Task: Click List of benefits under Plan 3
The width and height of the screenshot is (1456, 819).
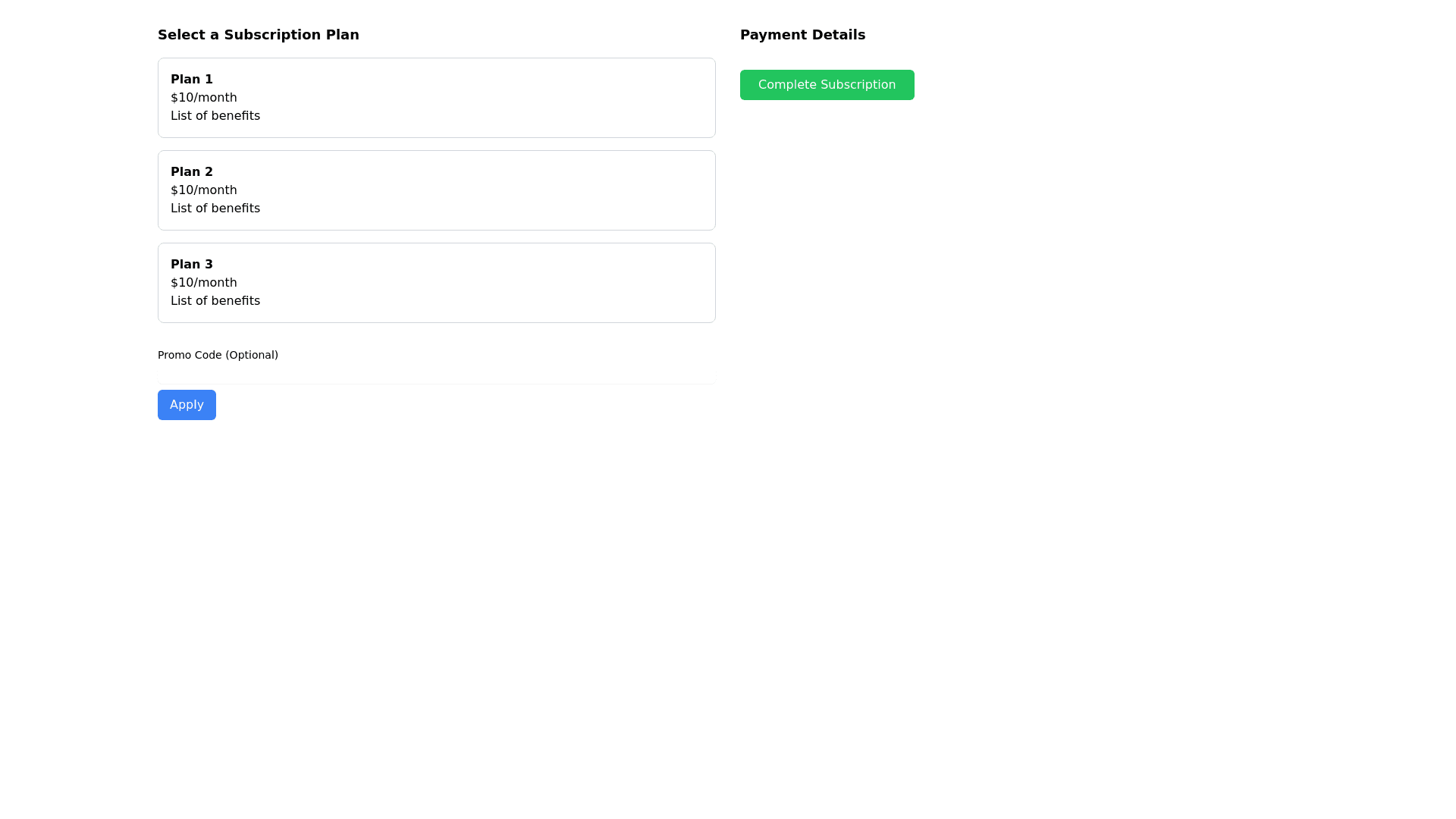Action: coord(215,301)
